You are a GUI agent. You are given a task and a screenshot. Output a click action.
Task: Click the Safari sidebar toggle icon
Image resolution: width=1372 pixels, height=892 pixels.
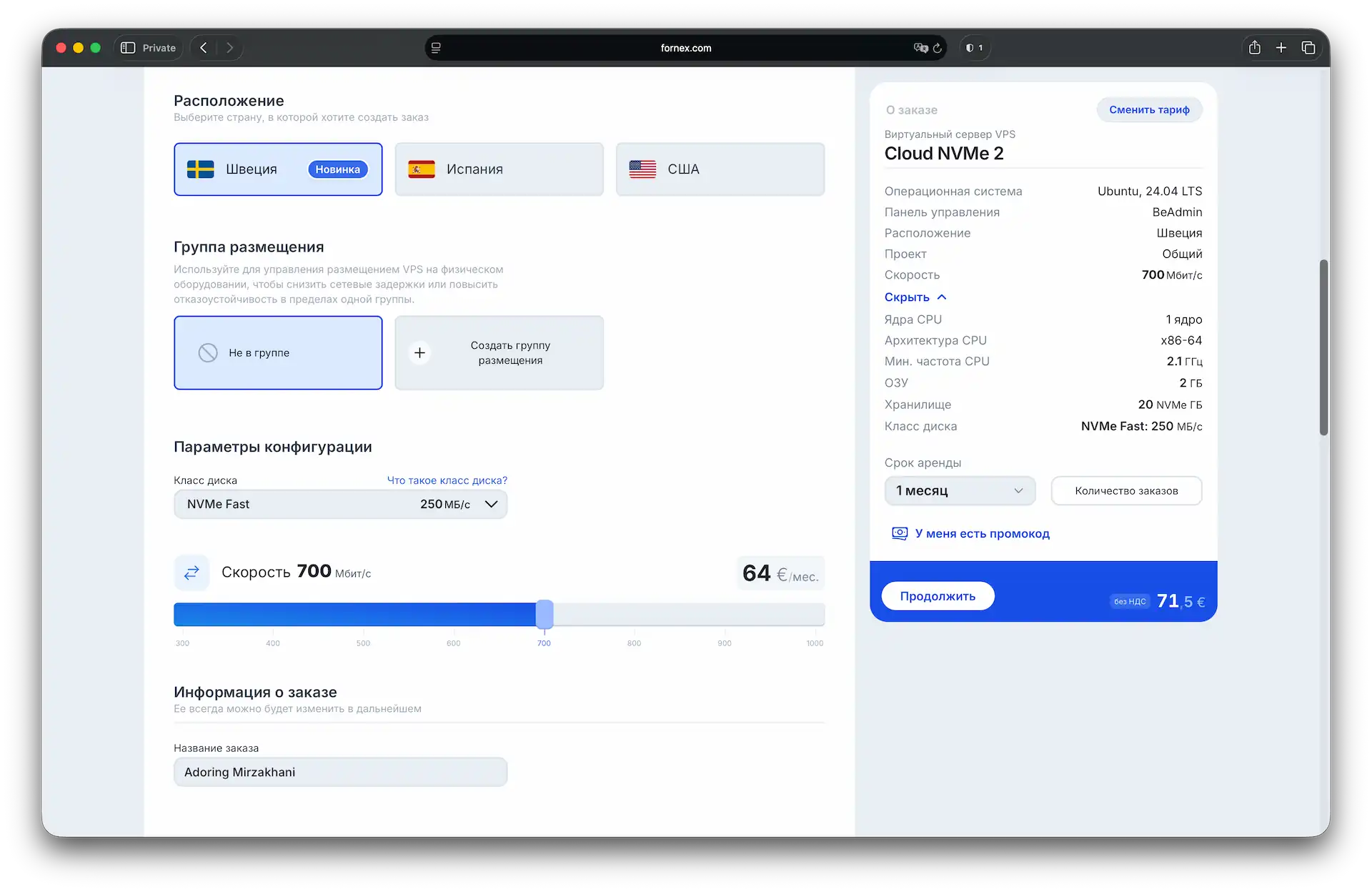pyautogui.click(x=128, y=48)
